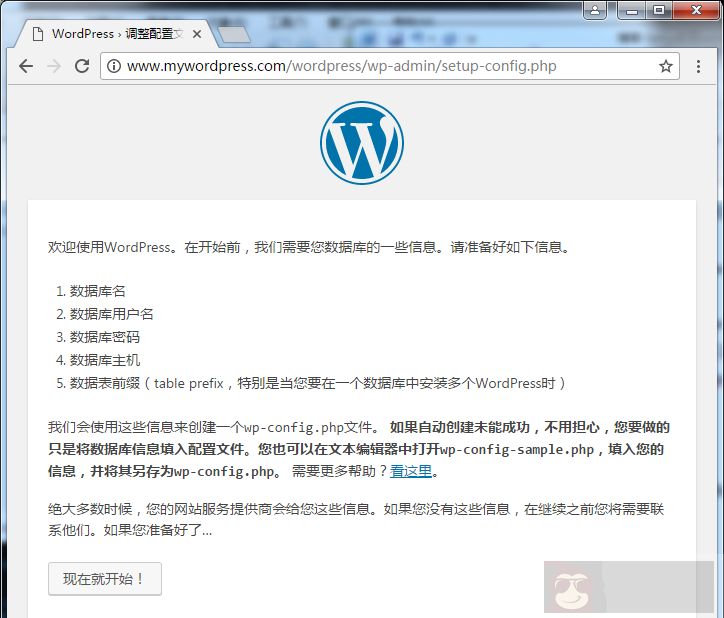724x618 pixels.
Task: Click the browser forward arrow
Action: [54, 67]
